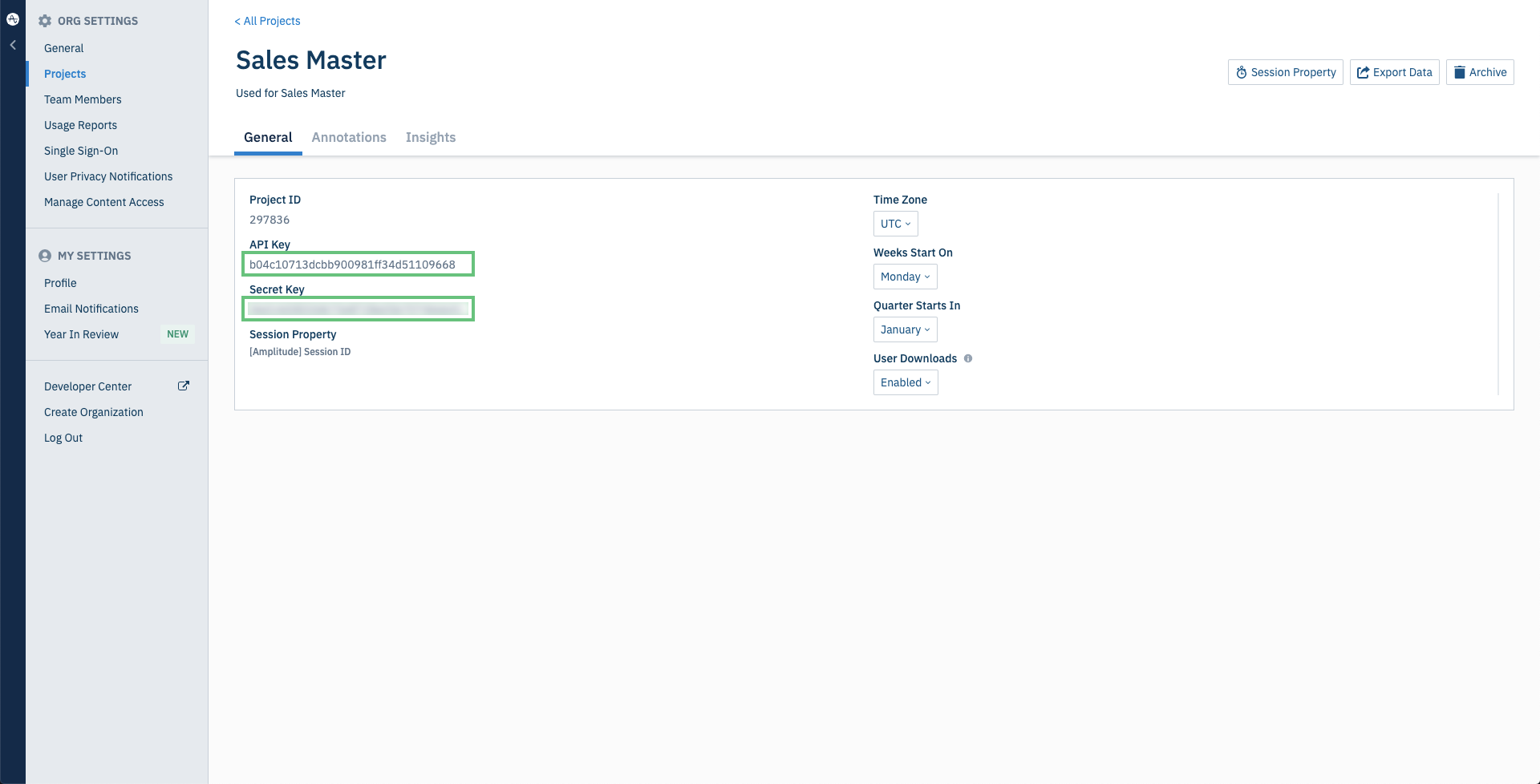Switch to the Annotations tab
1540x784 pixels.
(x=349, y=137)
